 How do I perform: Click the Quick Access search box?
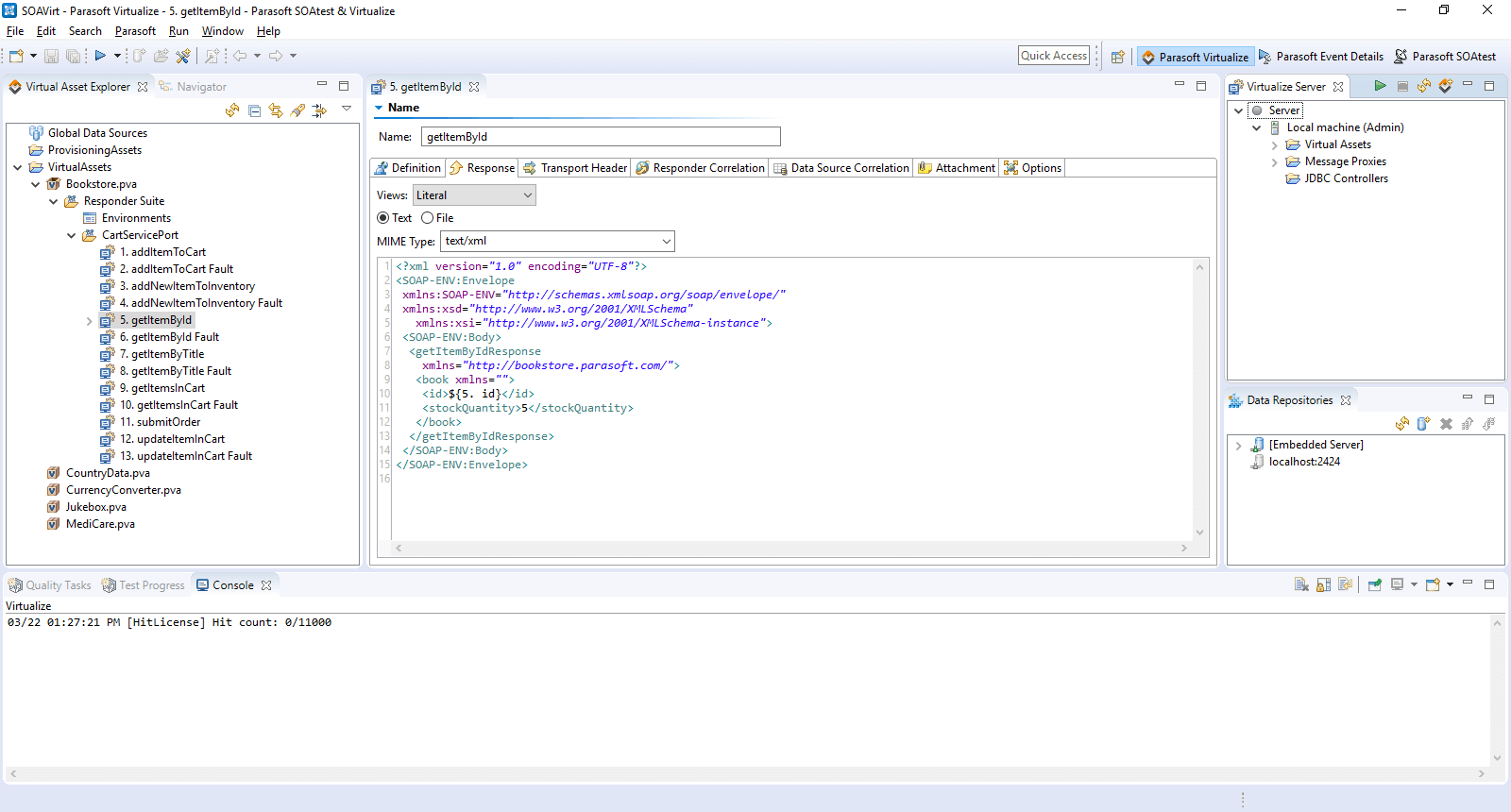pyautogui.click(x=1054, y=56)
